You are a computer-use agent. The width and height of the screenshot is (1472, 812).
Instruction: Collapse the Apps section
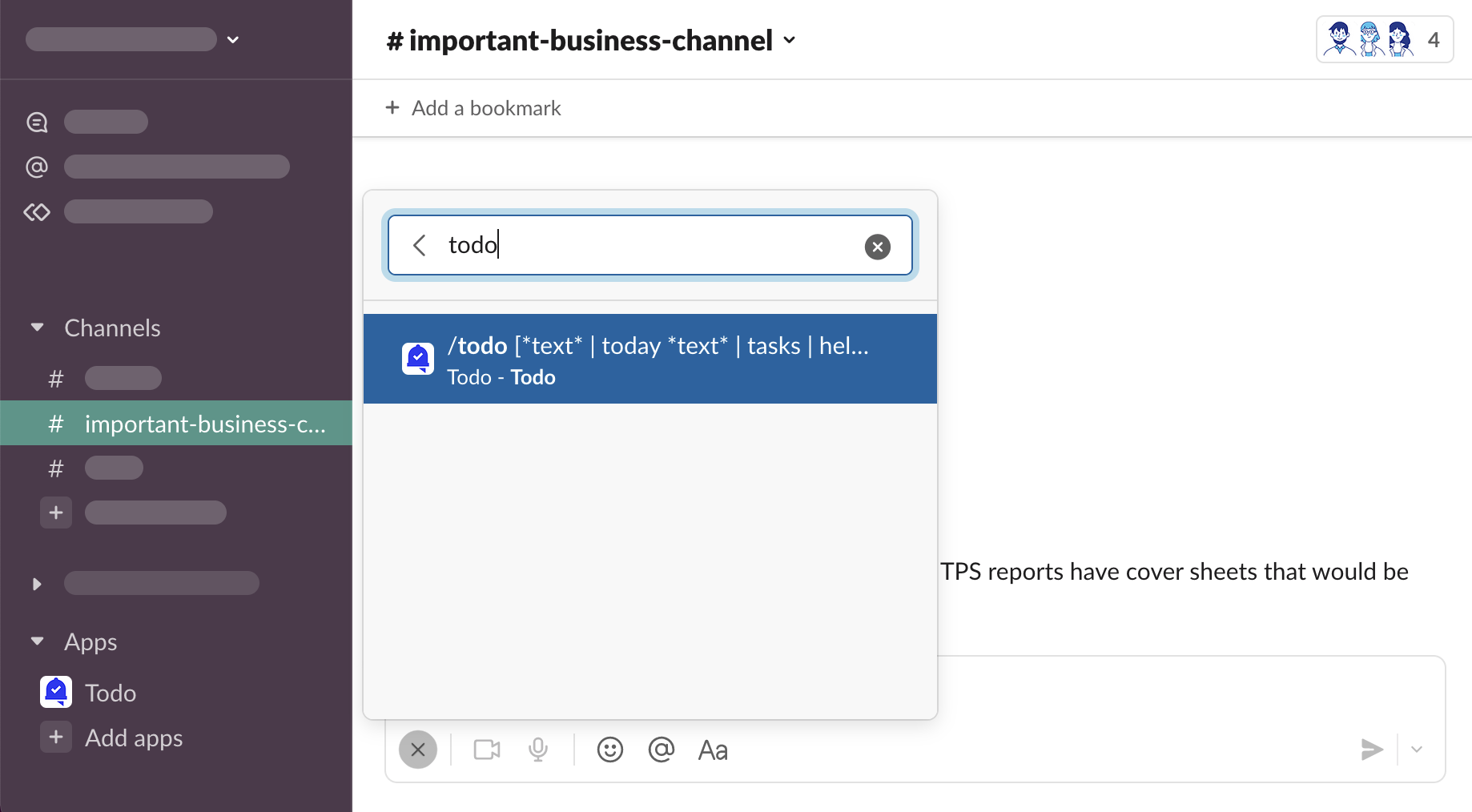[x=37, y=641]
